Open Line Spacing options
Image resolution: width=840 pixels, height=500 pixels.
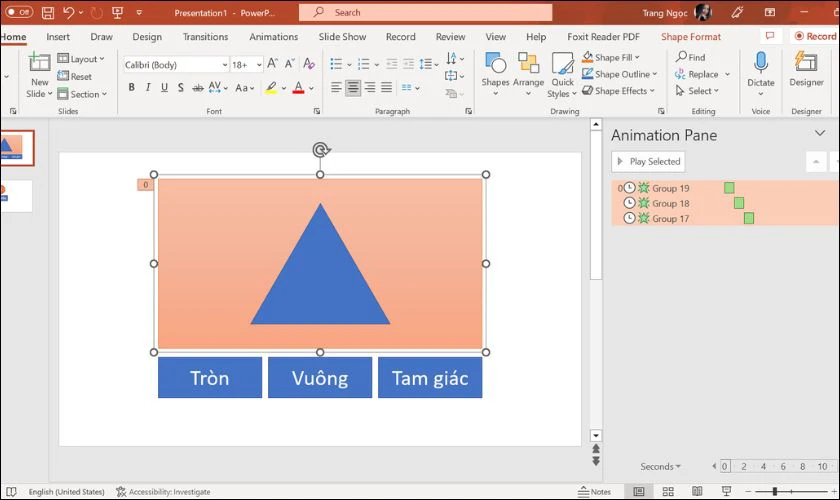click(428, 64)
